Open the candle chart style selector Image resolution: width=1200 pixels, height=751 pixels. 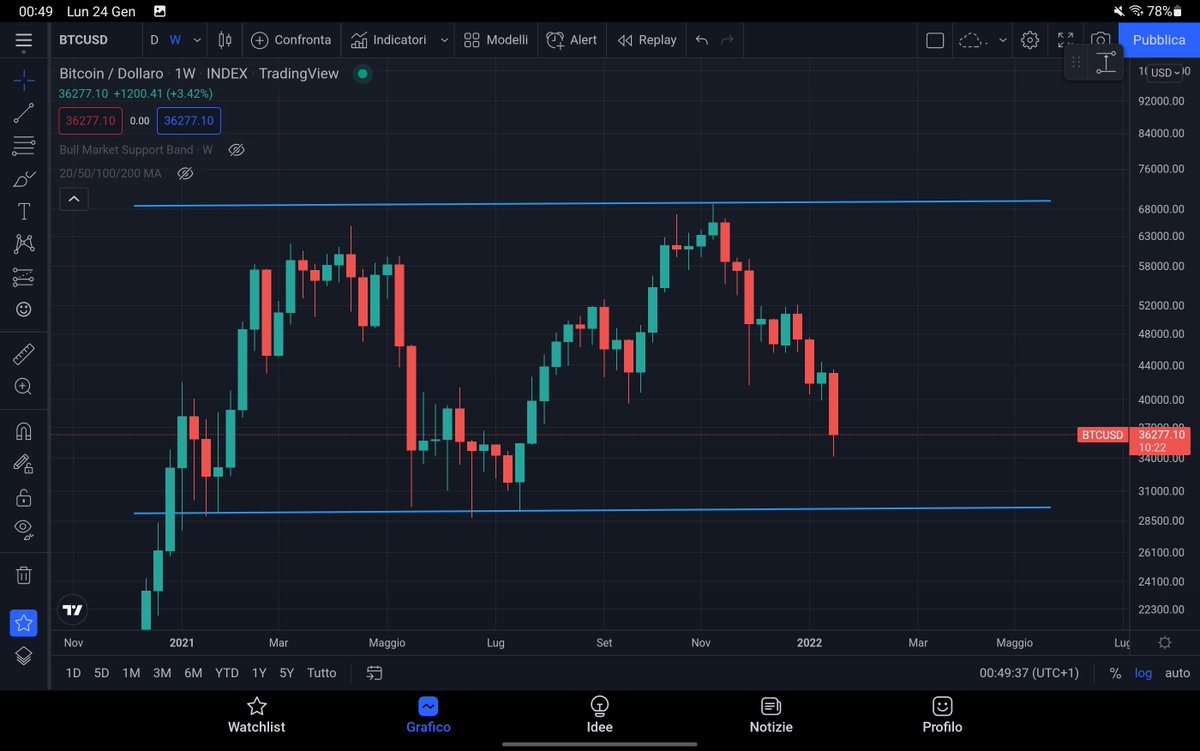[x=225, y=40]
